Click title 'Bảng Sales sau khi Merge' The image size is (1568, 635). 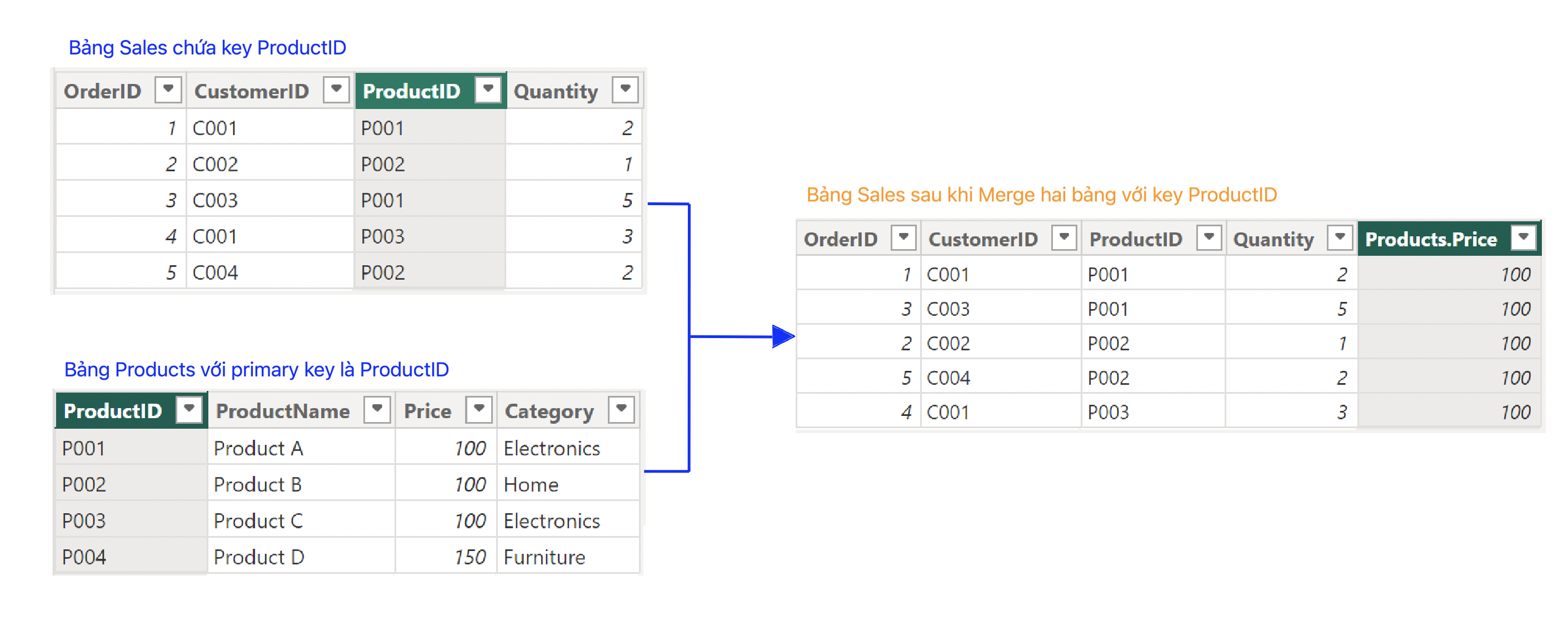(920, 195)
